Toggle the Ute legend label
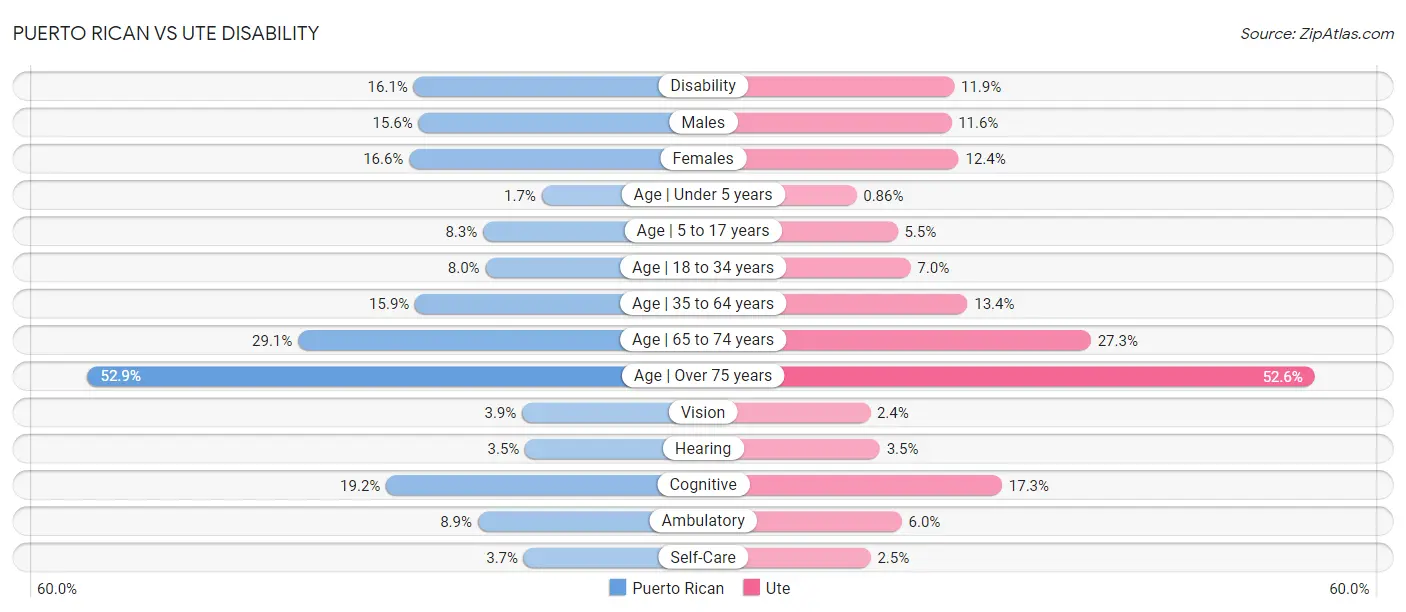 pos(778,588)
